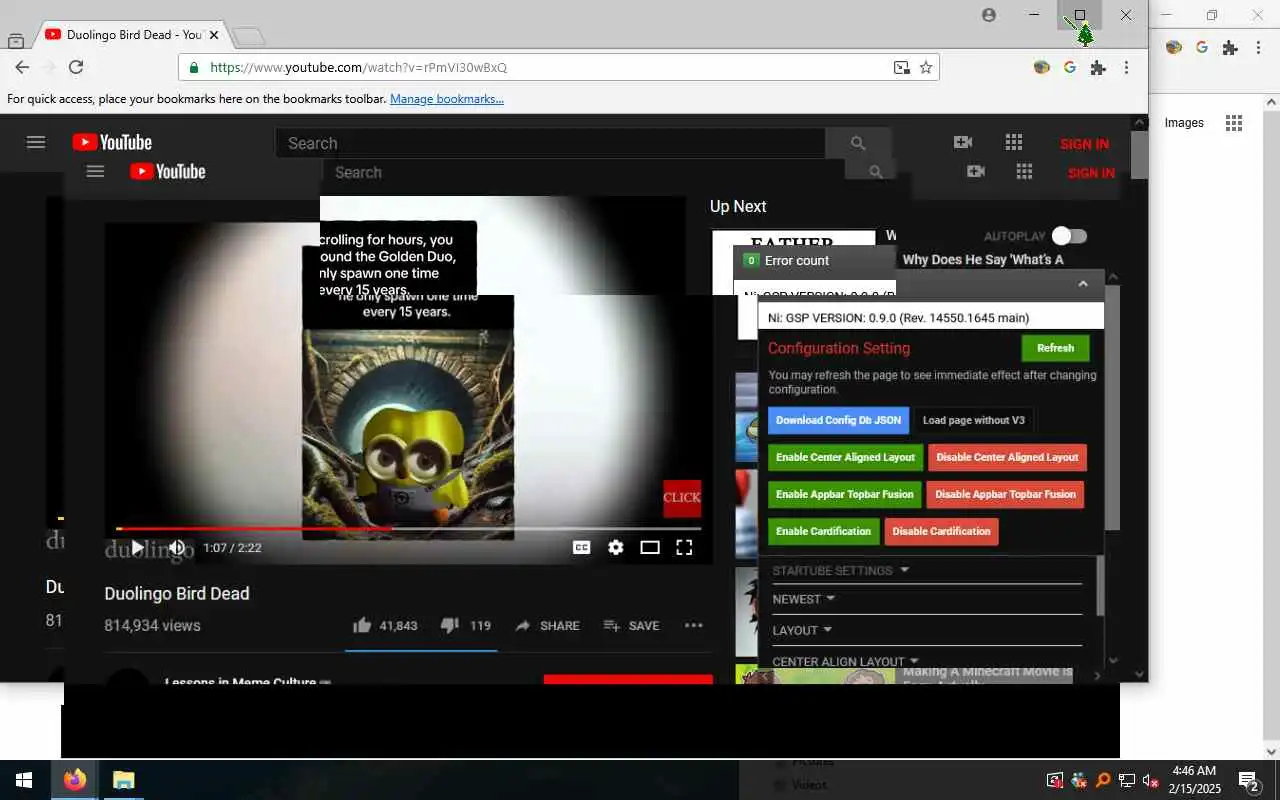
Task: Open the inner overlapped YouTube hamburger menu
Action: pos(95,171)
